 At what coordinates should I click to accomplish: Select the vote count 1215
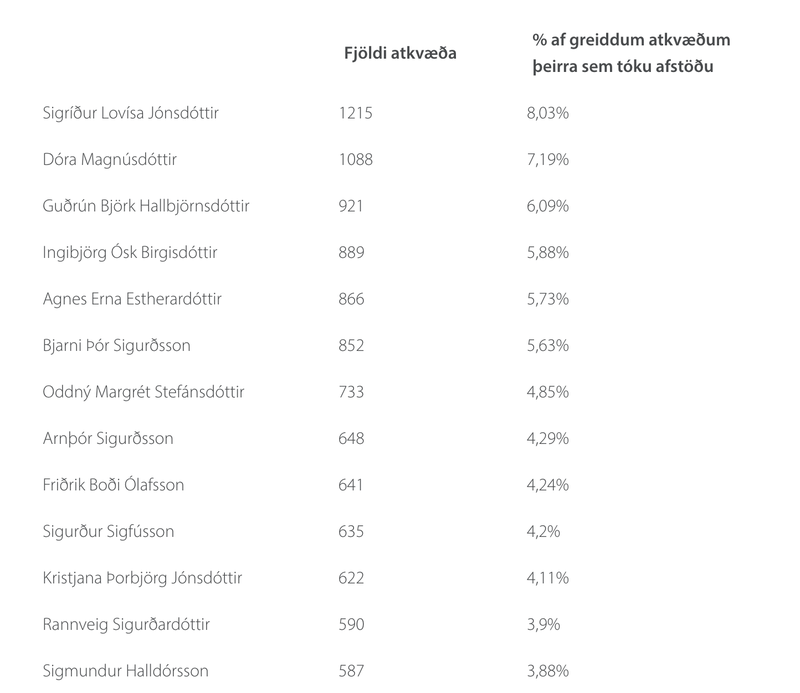click(x=356, y=113)
